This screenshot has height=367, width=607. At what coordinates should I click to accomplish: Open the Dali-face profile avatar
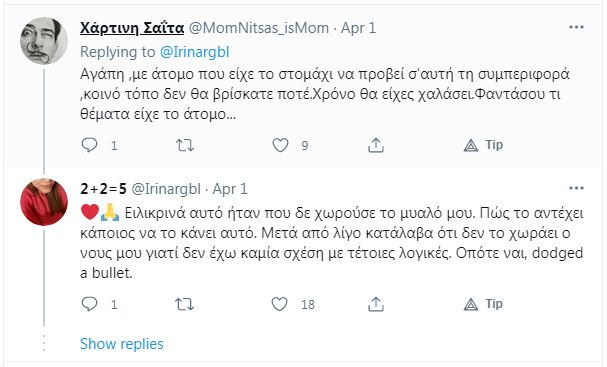44,41
